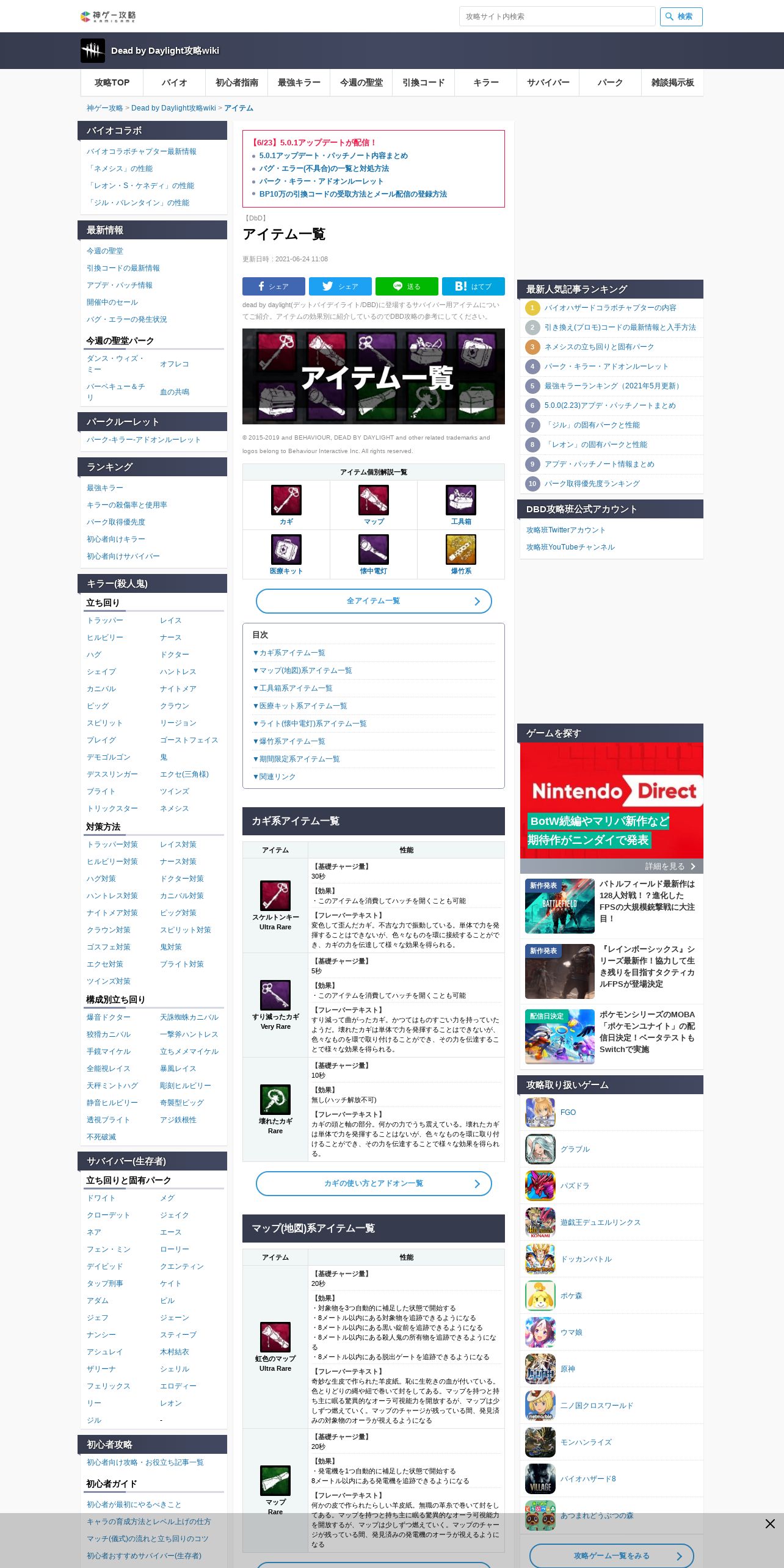Jump to 爆竹系アイテム一覧 in contents

(x=289, y=741)
